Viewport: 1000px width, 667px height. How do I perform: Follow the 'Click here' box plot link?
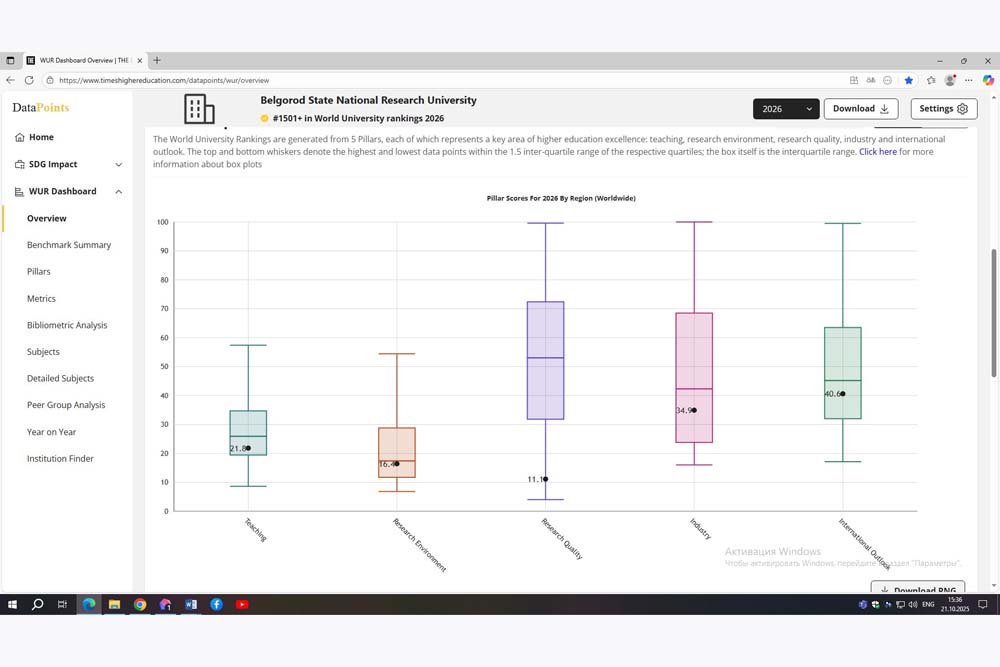(877, 152)
